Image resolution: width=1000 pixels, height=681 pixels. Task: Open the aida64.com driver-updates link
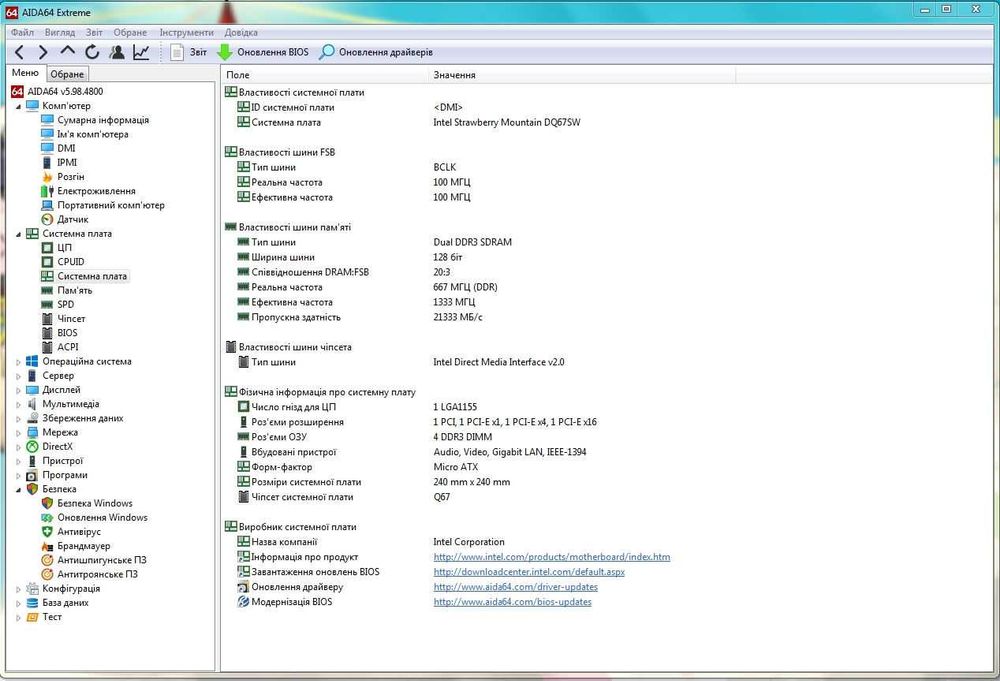[515, 587]
